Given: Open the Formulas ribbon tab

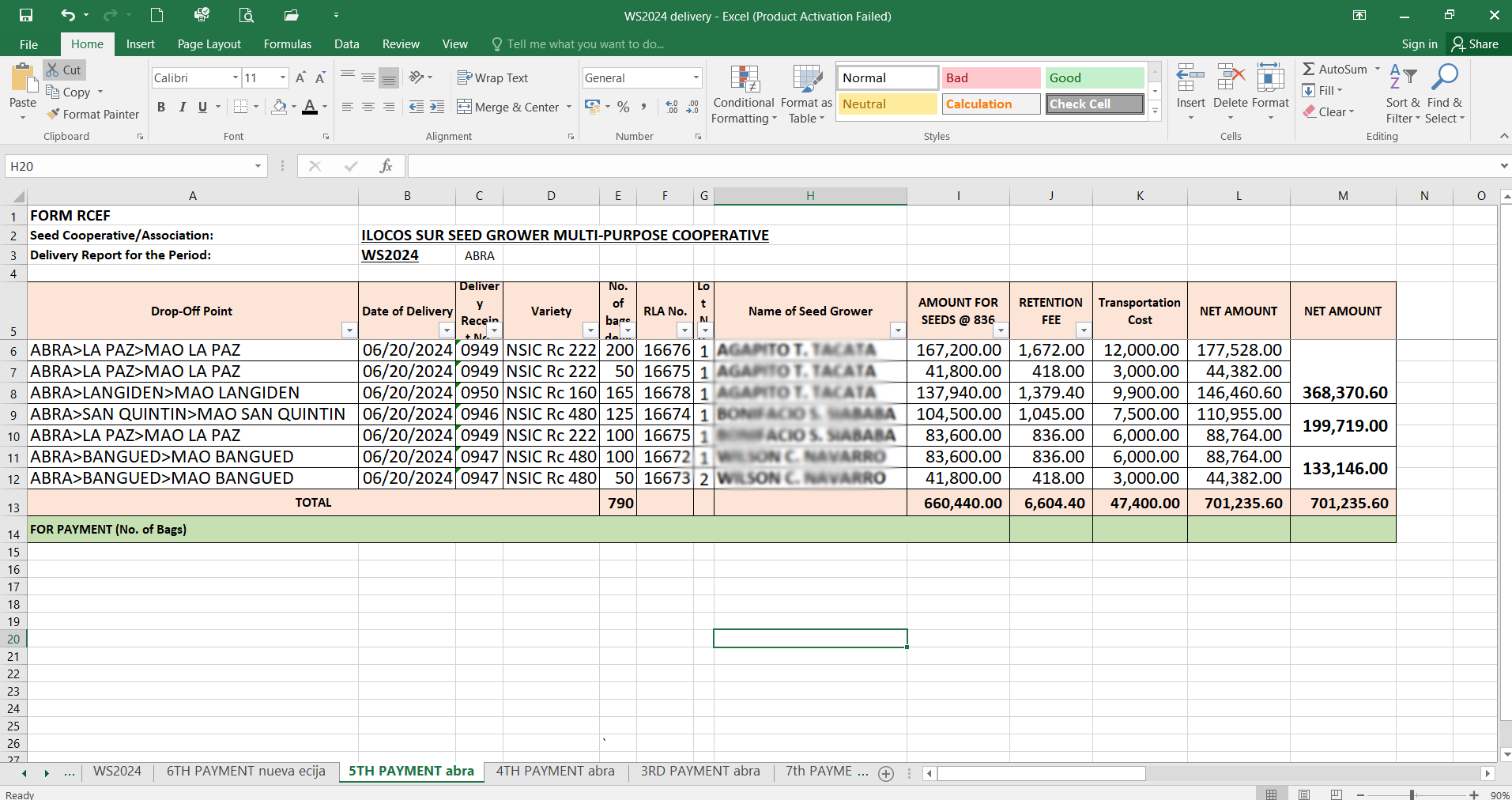Looking at the screenshot, I should tap(287, 44).
